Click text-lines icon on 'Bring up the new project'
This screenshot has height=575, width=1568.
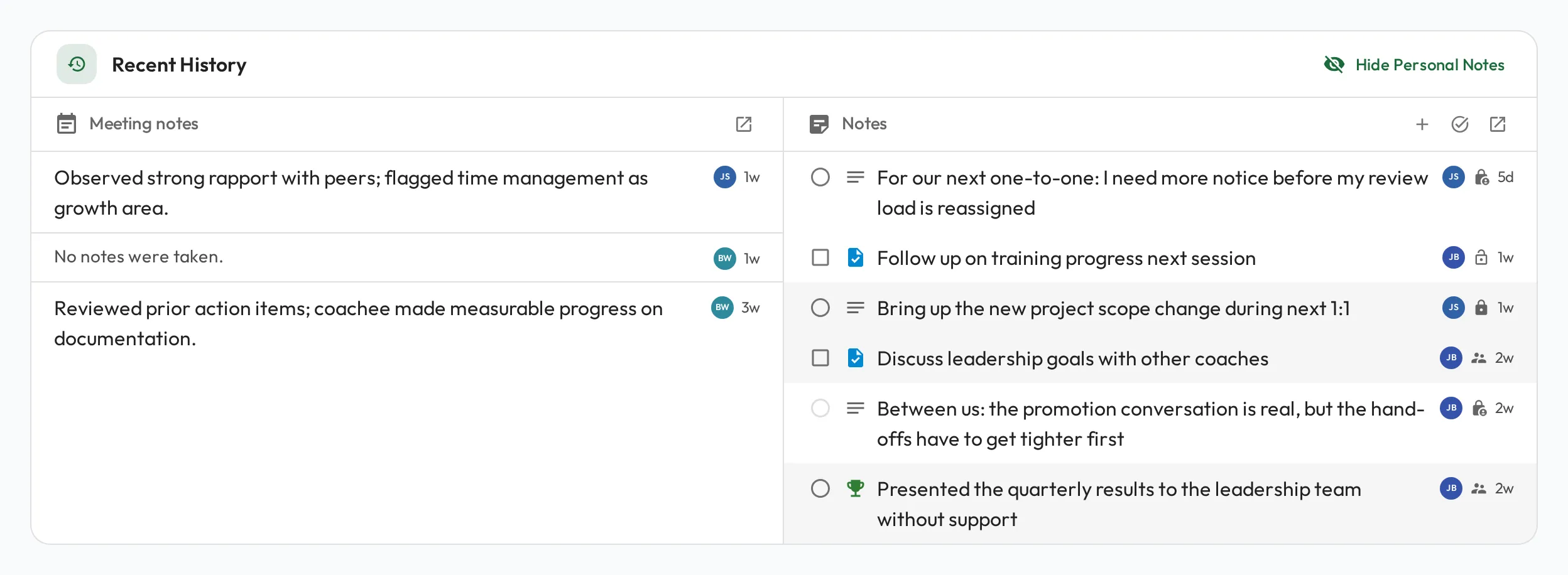click(856, 308)
